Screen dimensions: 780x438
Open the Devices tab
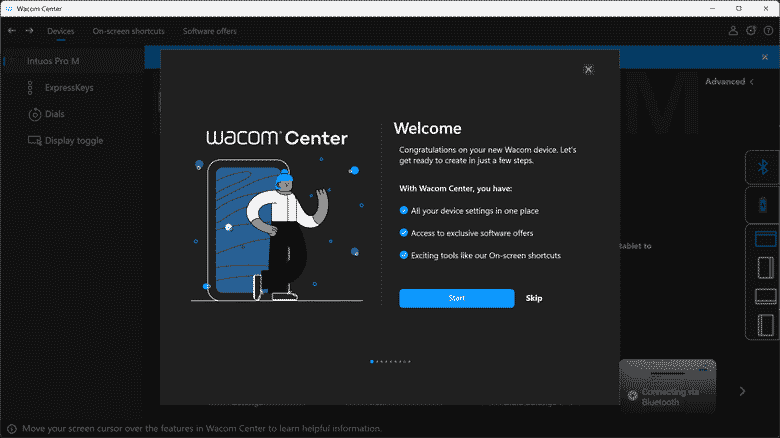61,31
